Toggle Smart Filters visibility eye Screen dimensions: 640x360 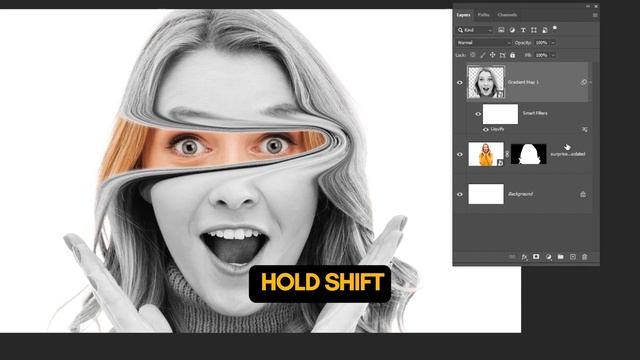pos(478,114)
